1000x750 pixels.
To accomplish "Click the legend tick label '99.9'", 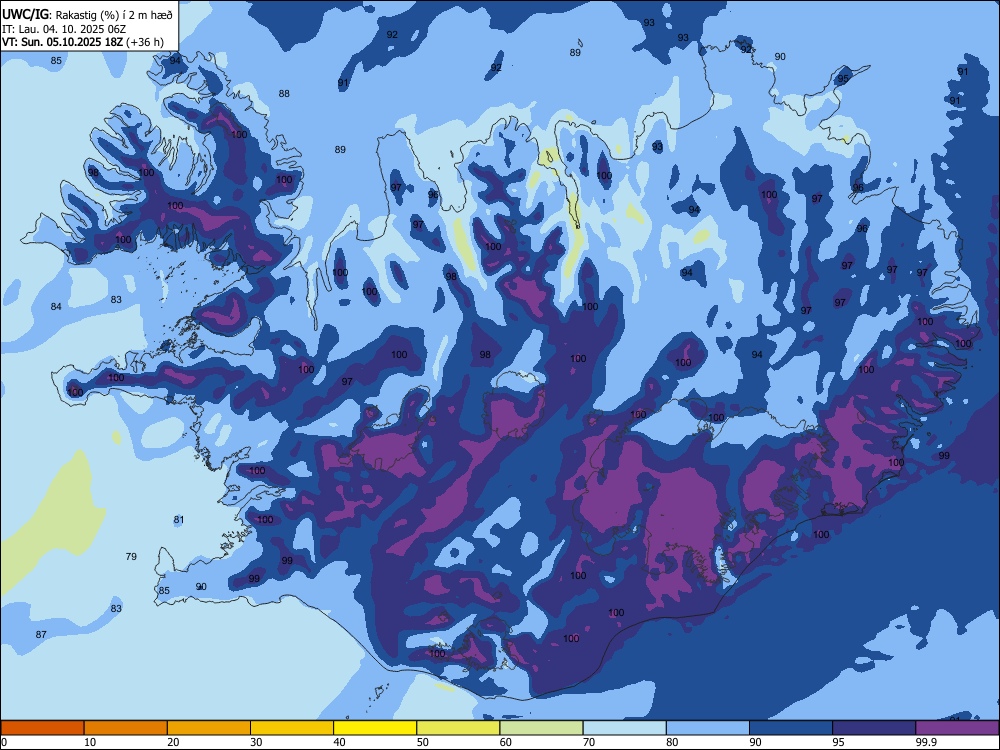I will [926, 742].
